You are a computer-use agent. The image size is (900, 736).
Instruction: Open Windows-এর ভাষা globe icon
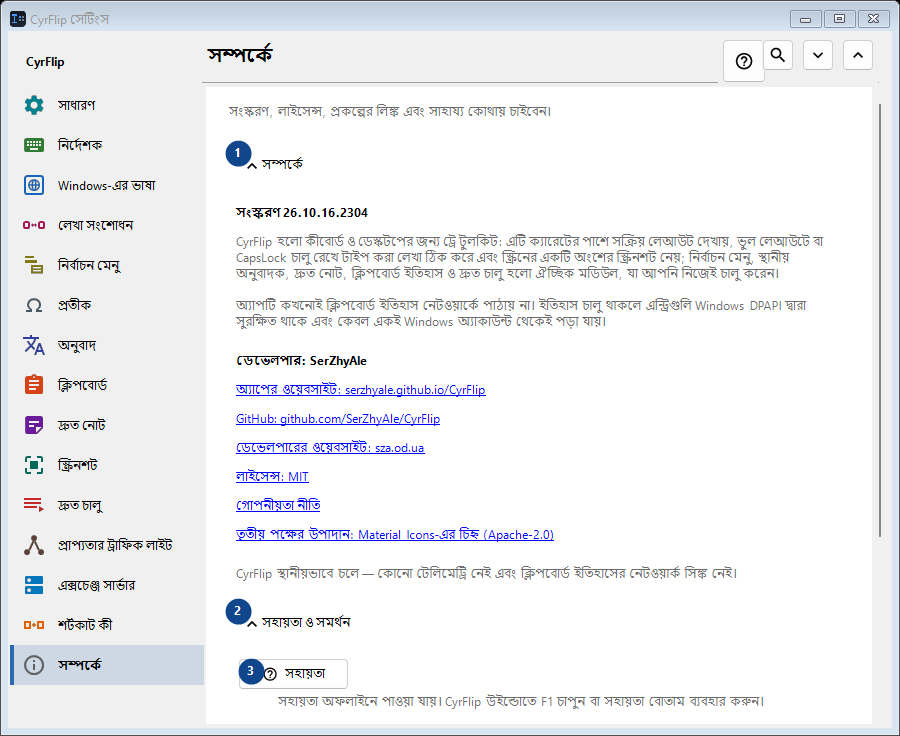point(34,185)
